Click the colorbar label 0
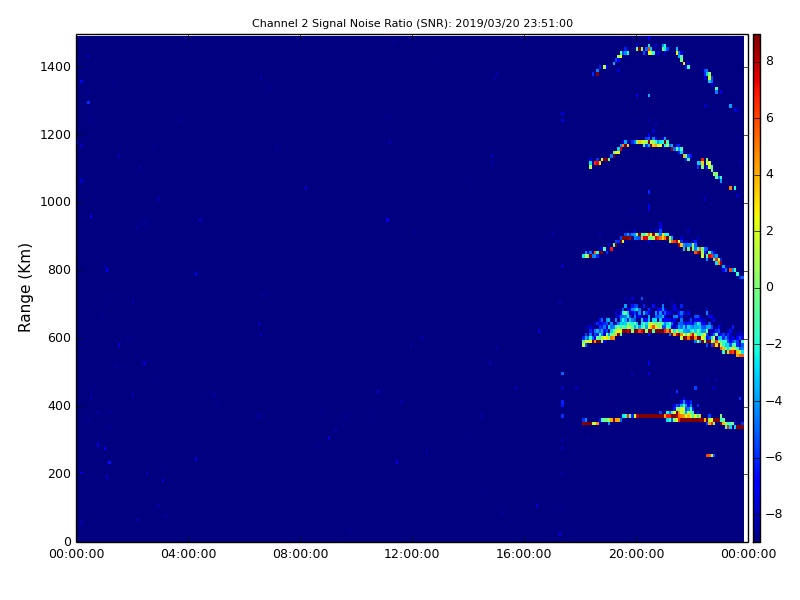 [x=770, y=287]
